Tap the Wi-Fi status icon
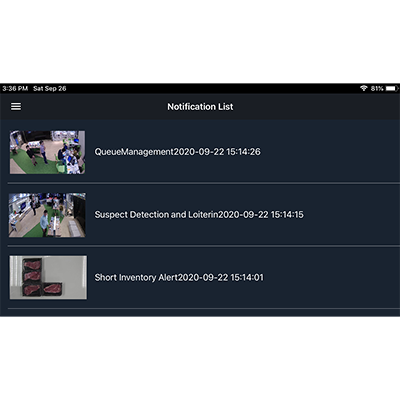400x400 pixels. click(x=363, y=88)
